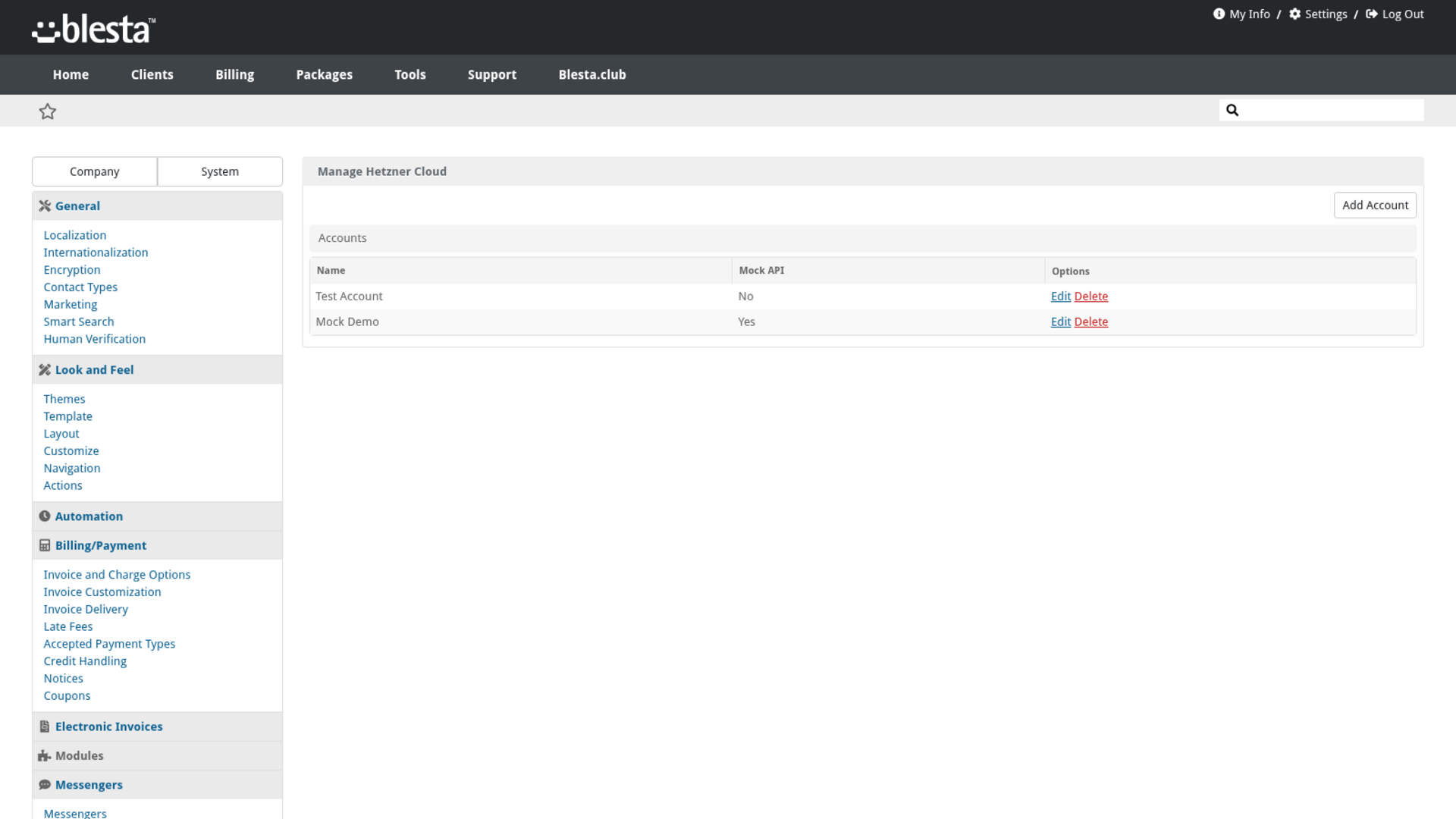Open Themes settings
This screenshot has width=1456, height=819.
pyautogui.click(x=64, y=399)
